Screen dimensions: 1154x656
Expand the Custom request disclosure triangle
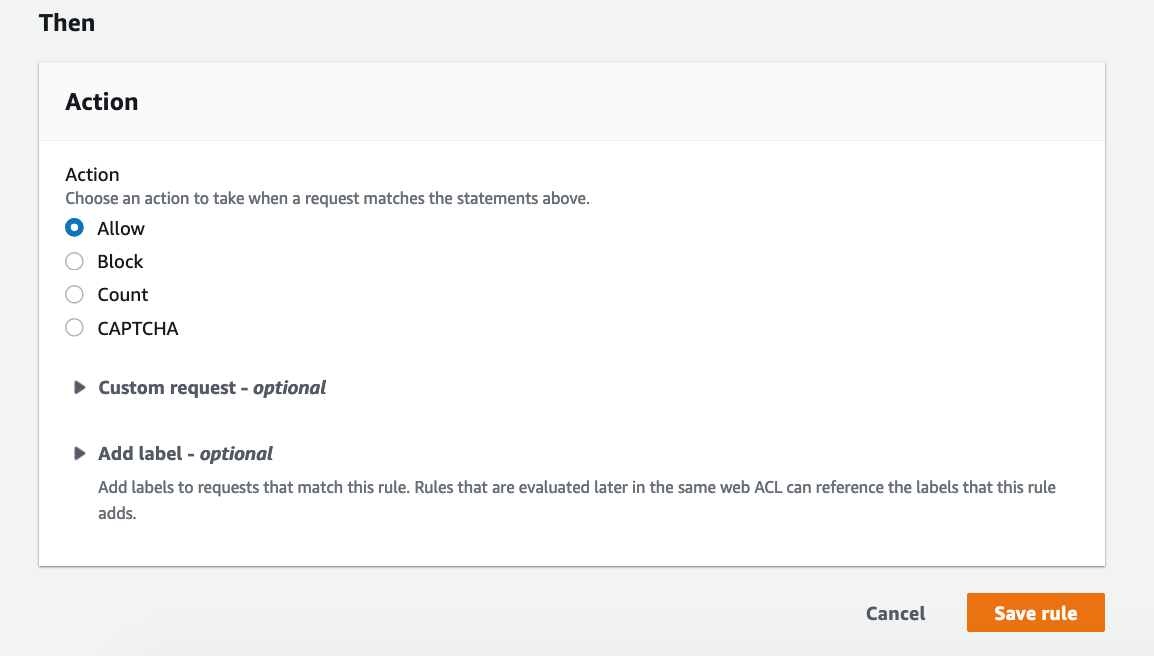click(x=80, y=387)
